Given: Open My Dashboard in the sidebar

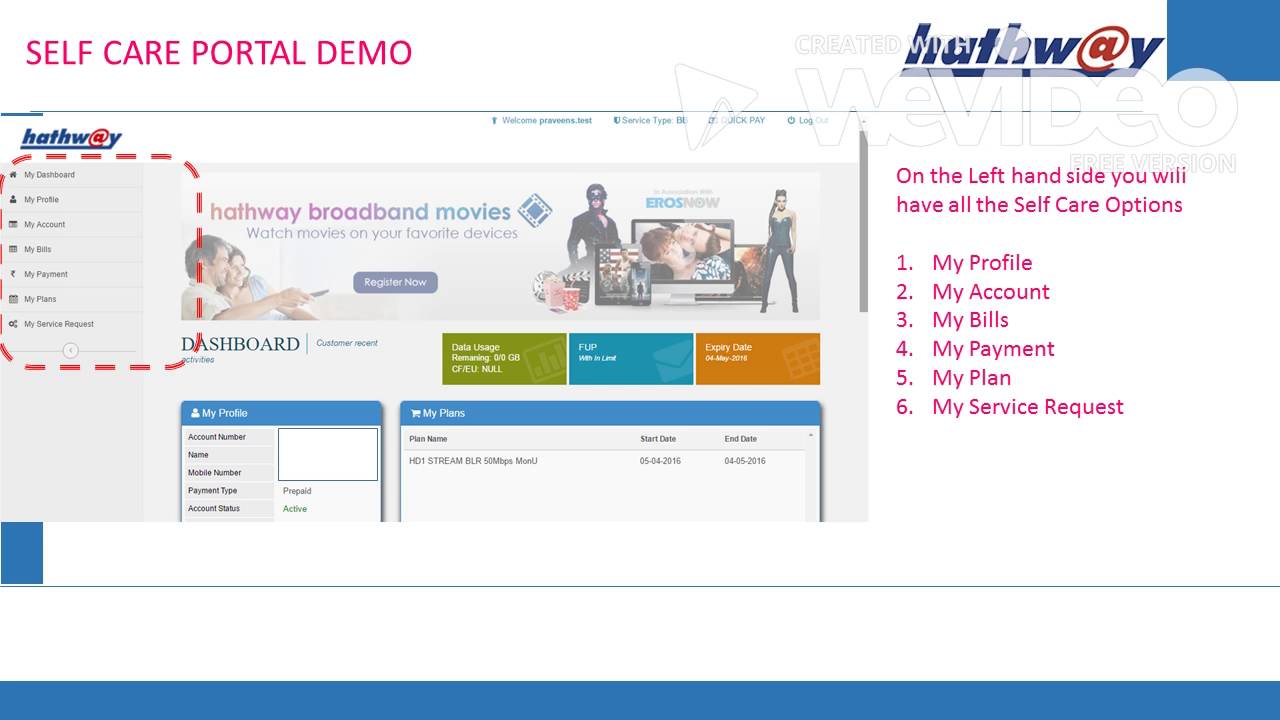Looking at the screenshot, I should click(x=71, y=174).
